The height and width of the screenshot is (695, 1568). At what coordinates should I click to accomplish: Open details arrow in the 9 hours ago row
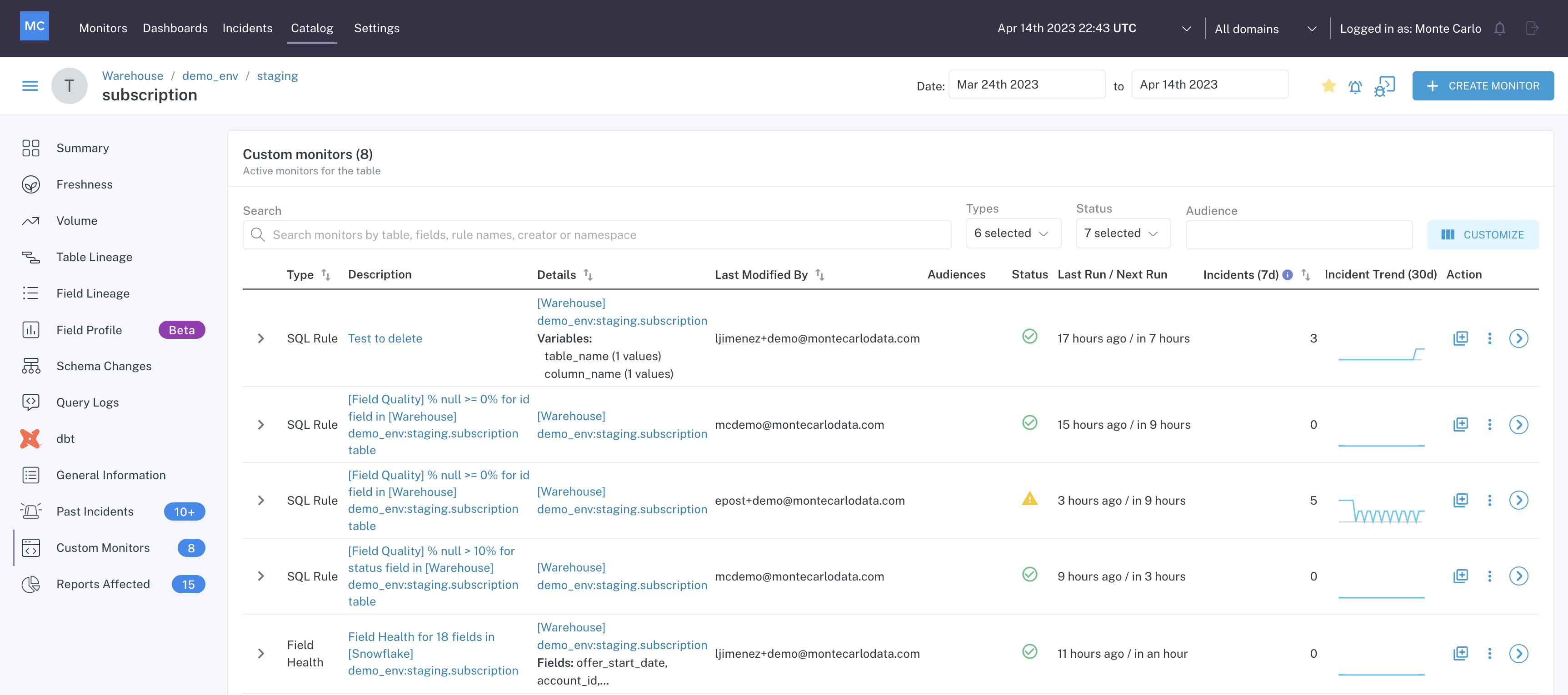(1519, 576)
